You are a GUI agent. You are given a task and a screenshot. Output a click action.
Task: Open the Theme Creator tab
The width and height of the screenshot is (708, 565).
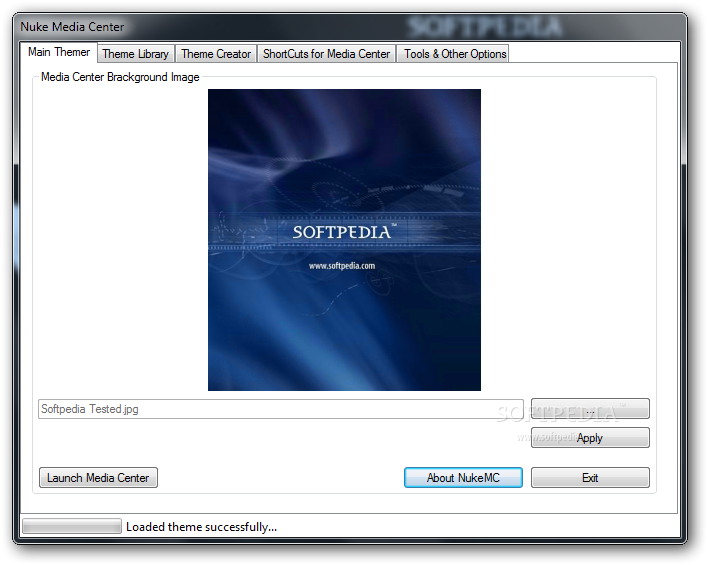pos(216,54)
